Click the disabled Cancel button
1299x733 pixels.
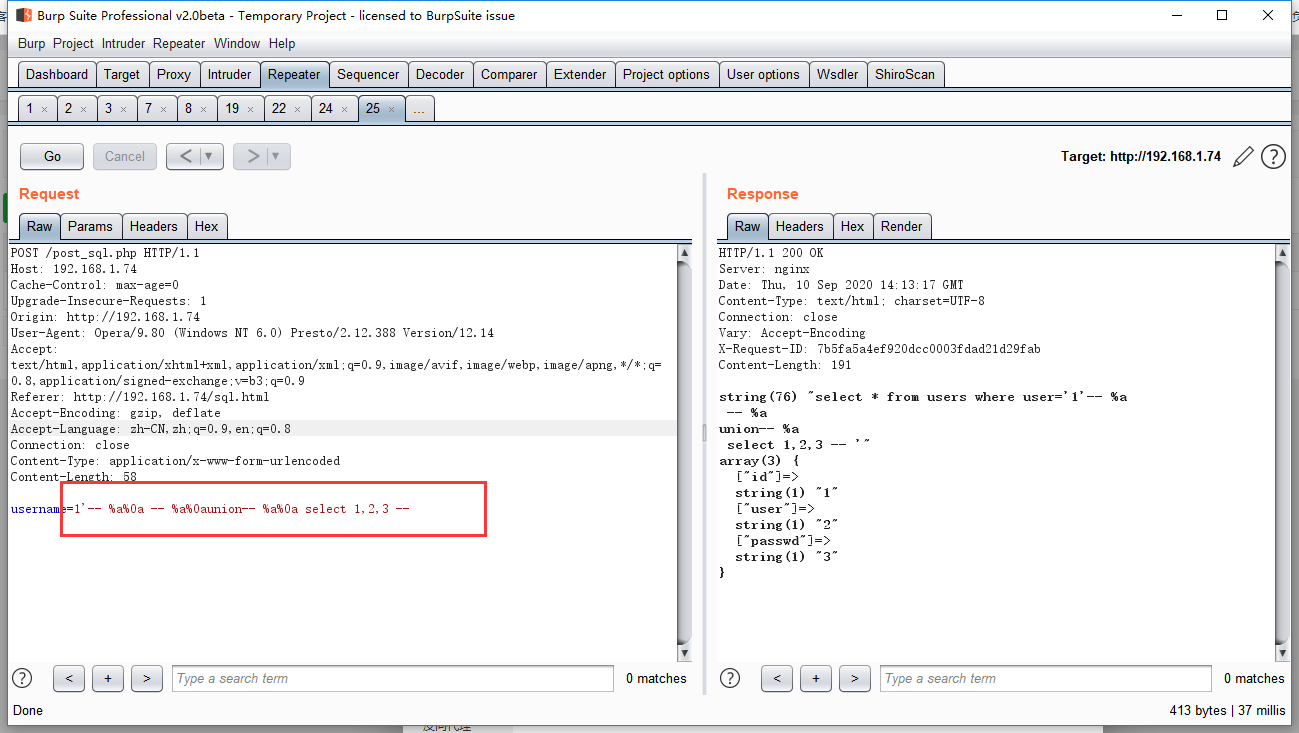(x=125, y=156)
